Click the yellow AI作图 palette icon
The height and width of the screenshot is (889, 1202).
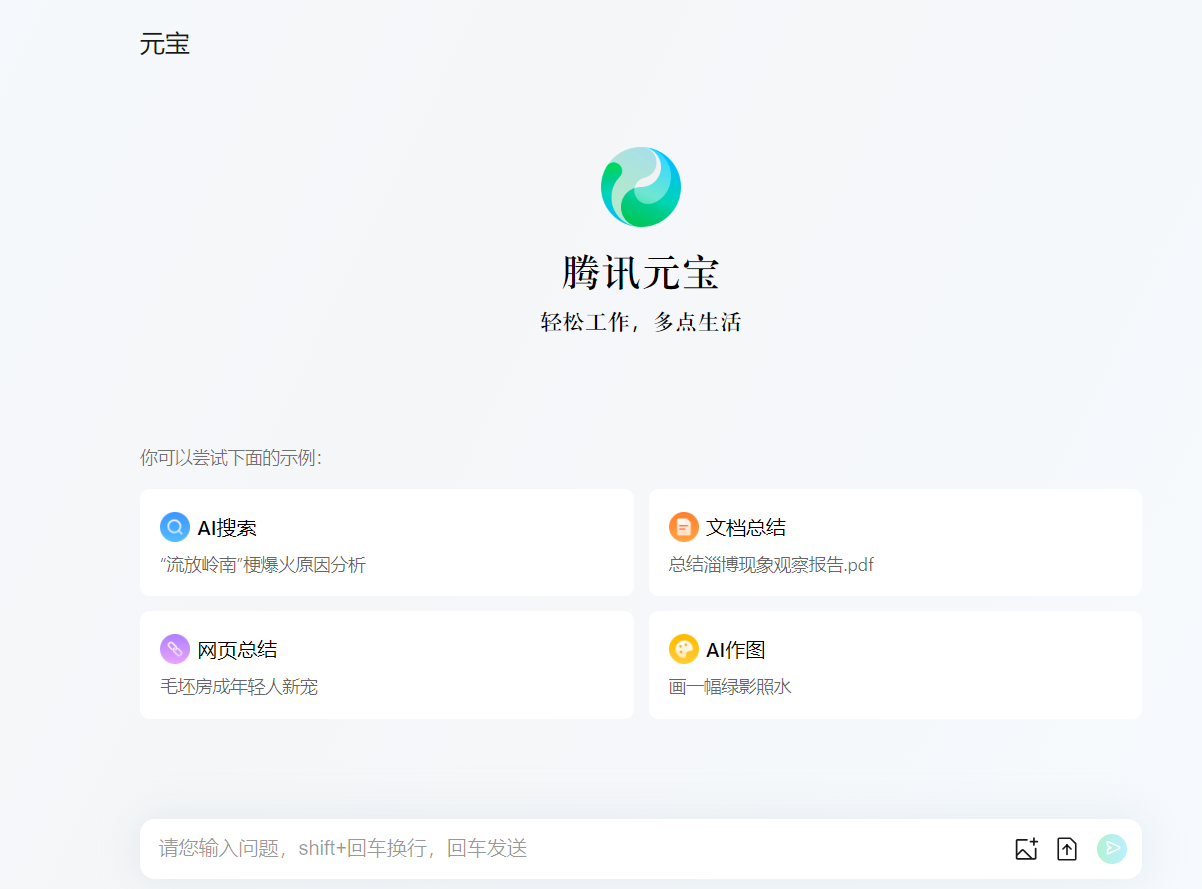[683, 648]
